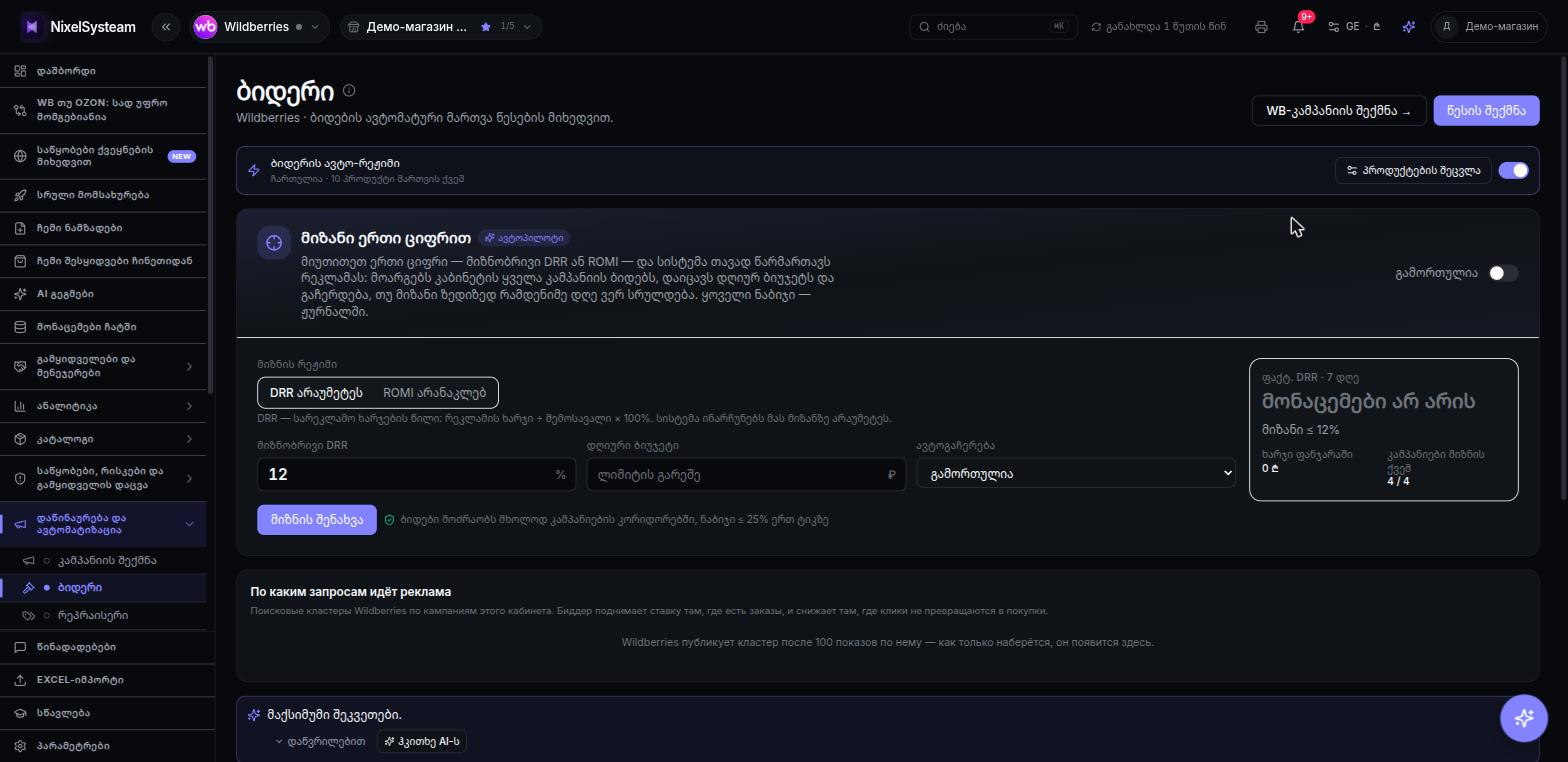Open დაშბორდი in the sidebar
This screenshot has height=762, width=1568.
(x=104, y=71)
